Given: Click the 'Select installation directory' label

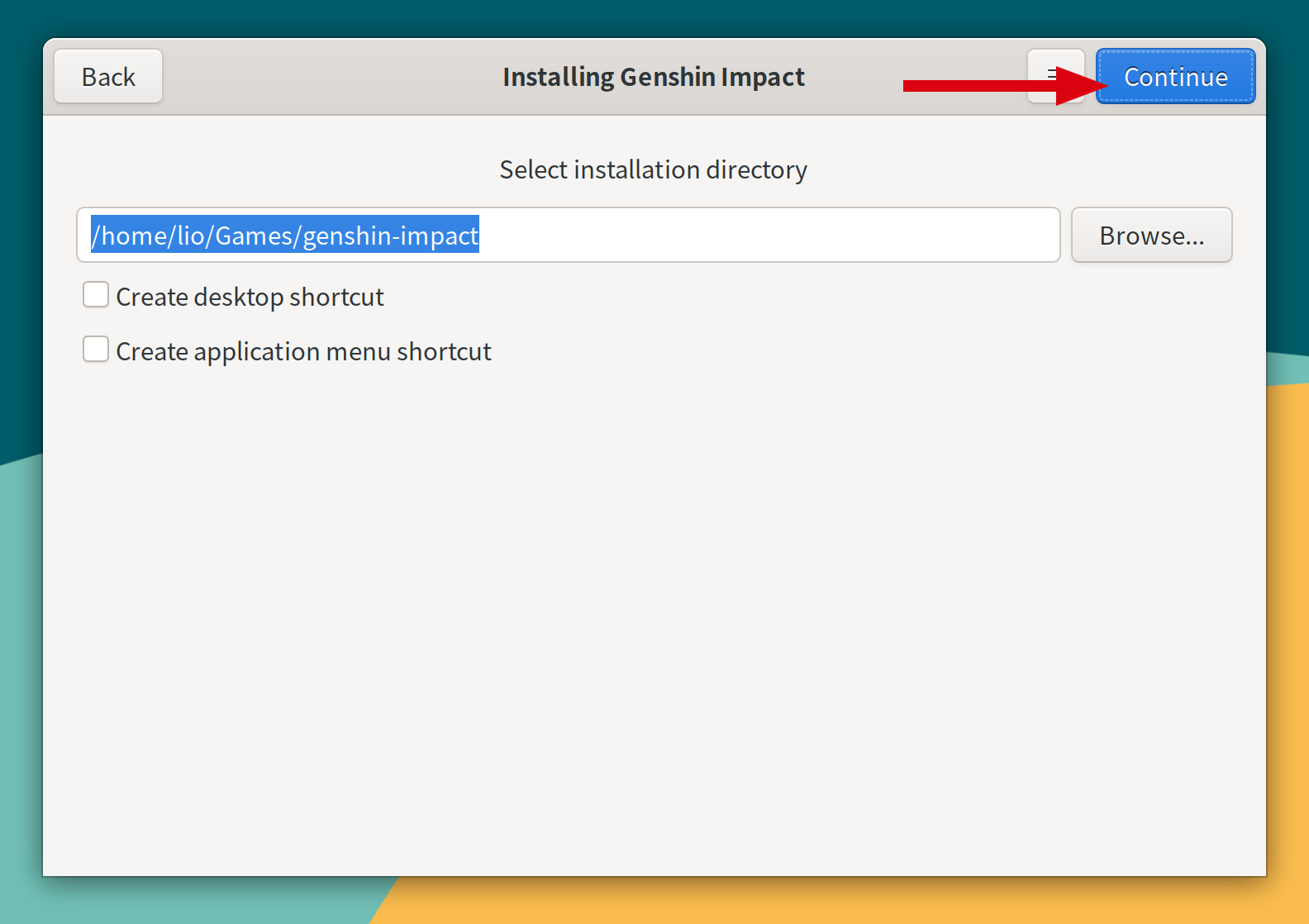Looking at the screenshot, I should pyautogui.click(x=653, y=169).
